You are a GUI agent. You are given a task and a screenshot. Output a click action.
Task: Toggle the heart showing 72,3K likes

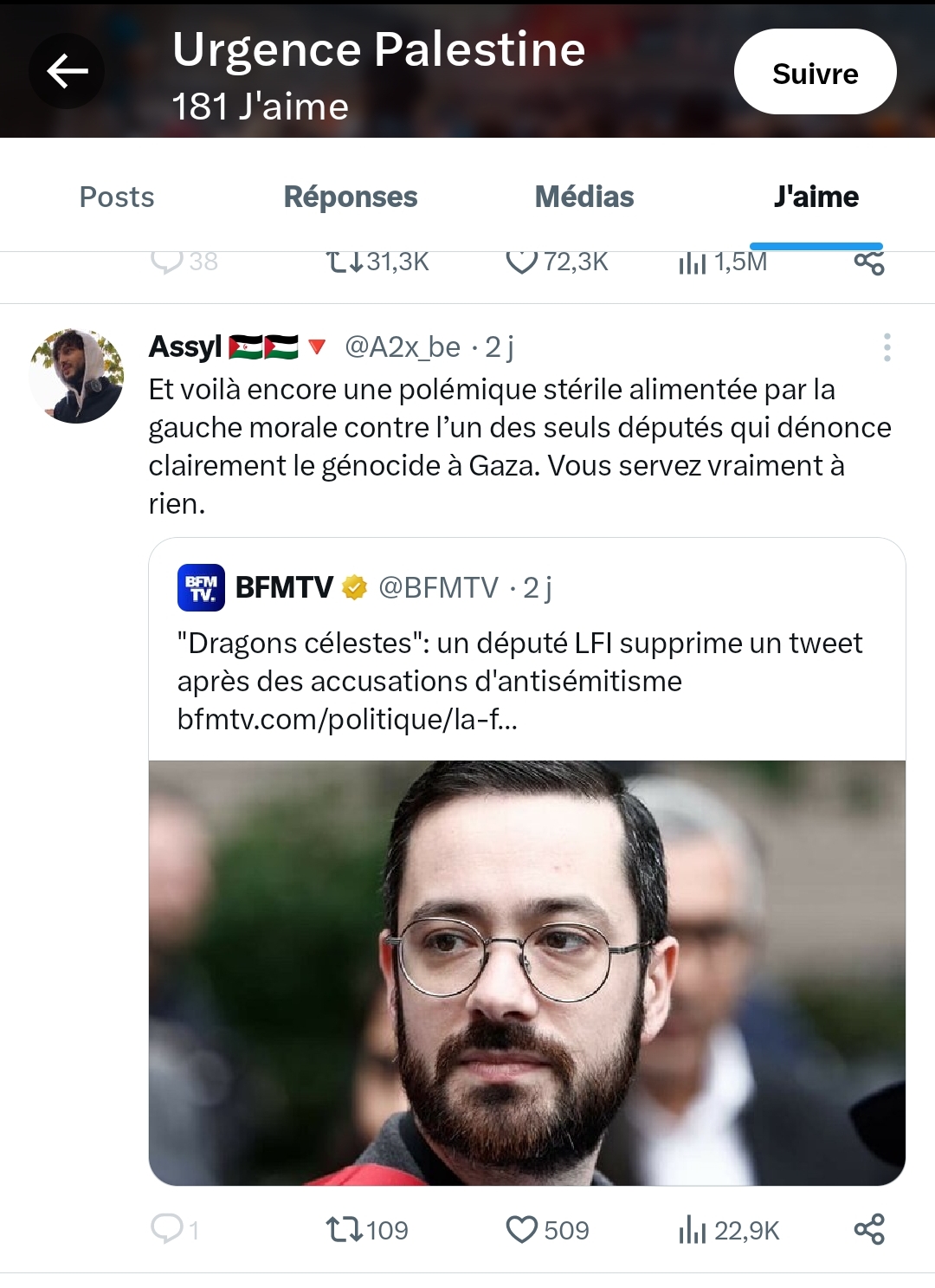tap(521, 262)
